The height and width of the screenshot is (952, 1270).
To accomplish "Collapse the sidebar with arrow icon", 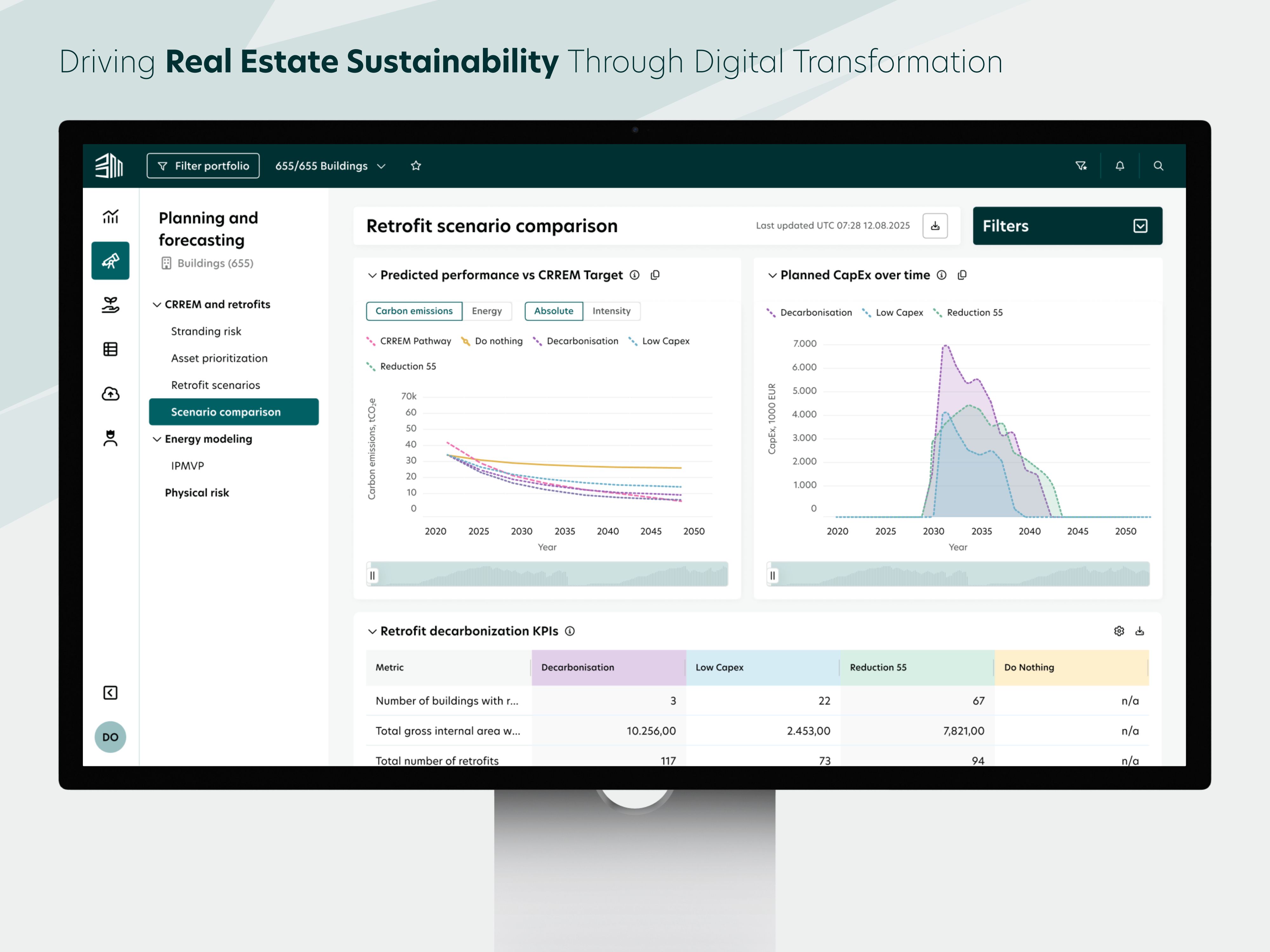I will pyautogui.click(x=110, y=693).
